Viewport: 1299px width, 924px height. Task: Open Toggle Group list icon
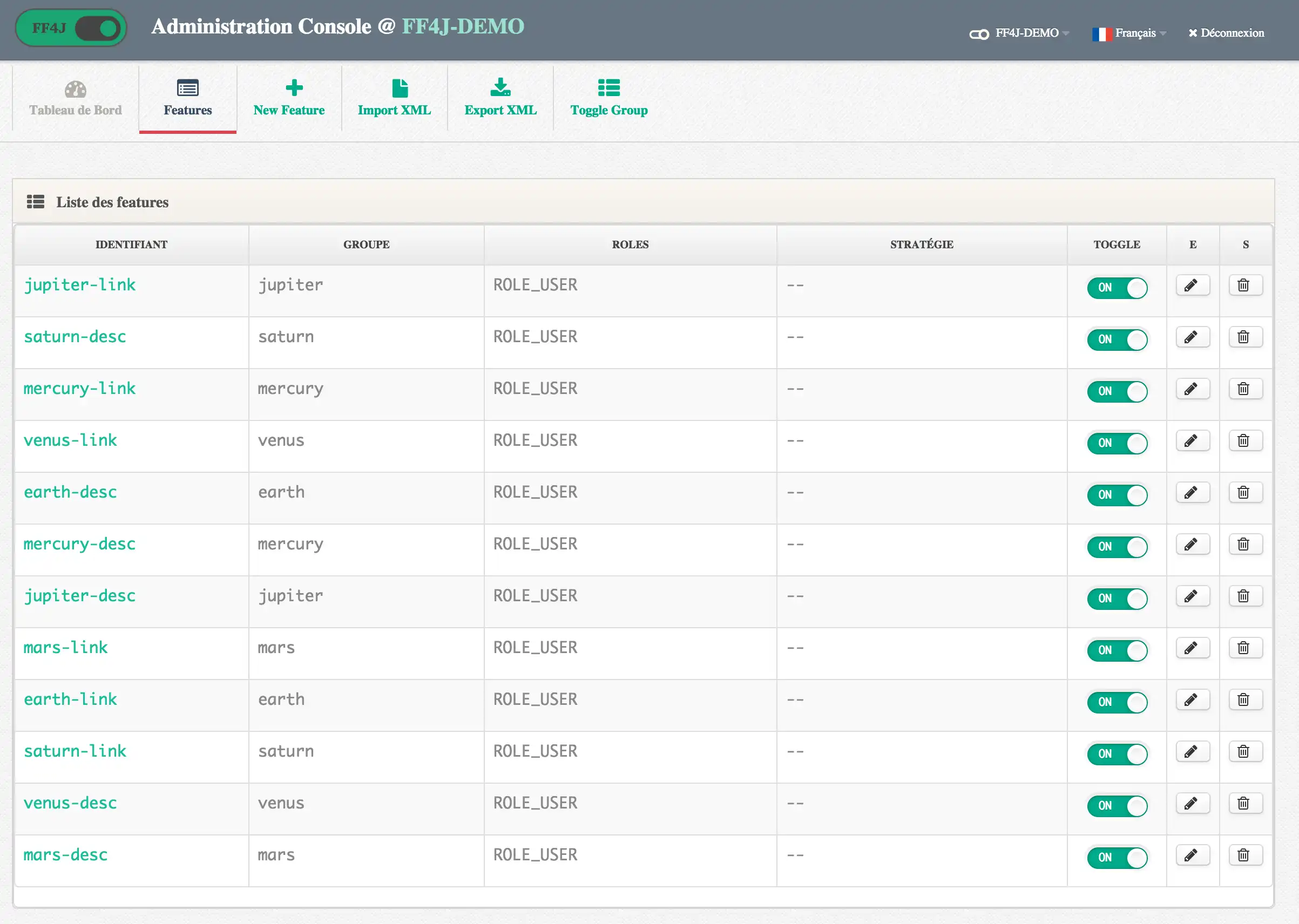[608, 88]
